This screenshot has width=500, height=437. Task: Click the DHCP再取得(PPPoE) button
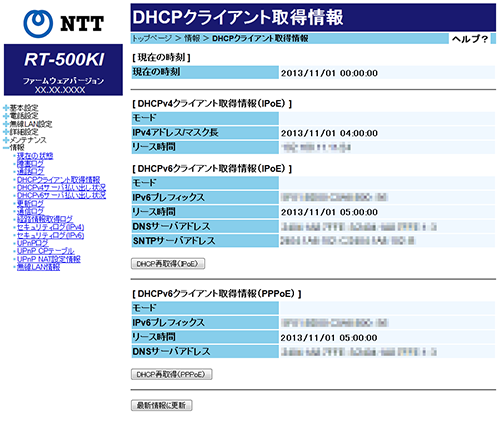tap(171, 374)
